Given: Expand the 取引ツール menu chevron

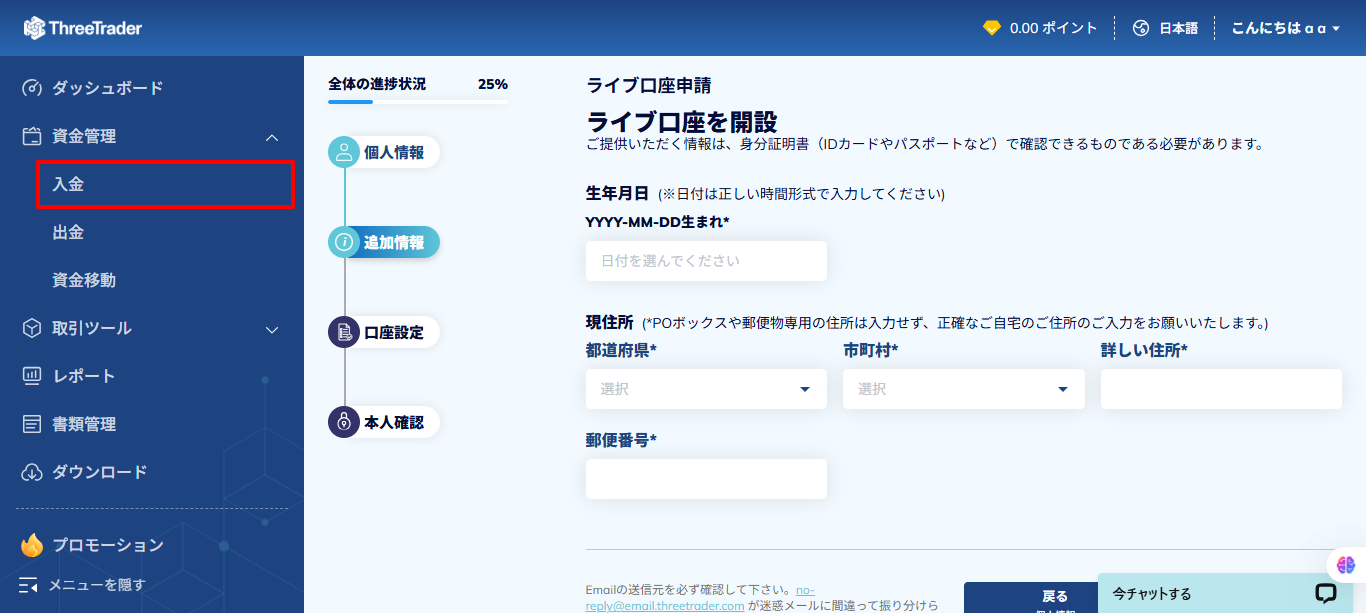Looking at the screenshot, I should click(270, 327).
